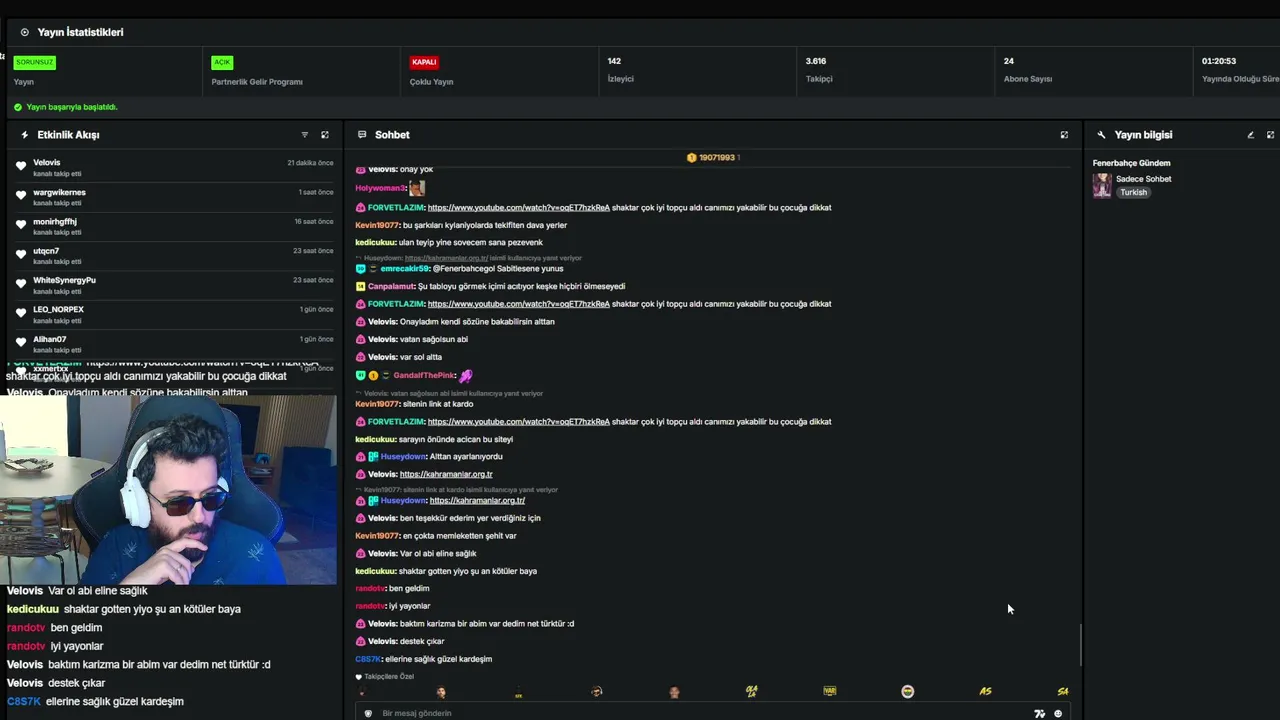This screenshot has height=720, width=1280.
Task: Click kedicukuu's 'sarayın önünde' message
Action: point(456,439)
